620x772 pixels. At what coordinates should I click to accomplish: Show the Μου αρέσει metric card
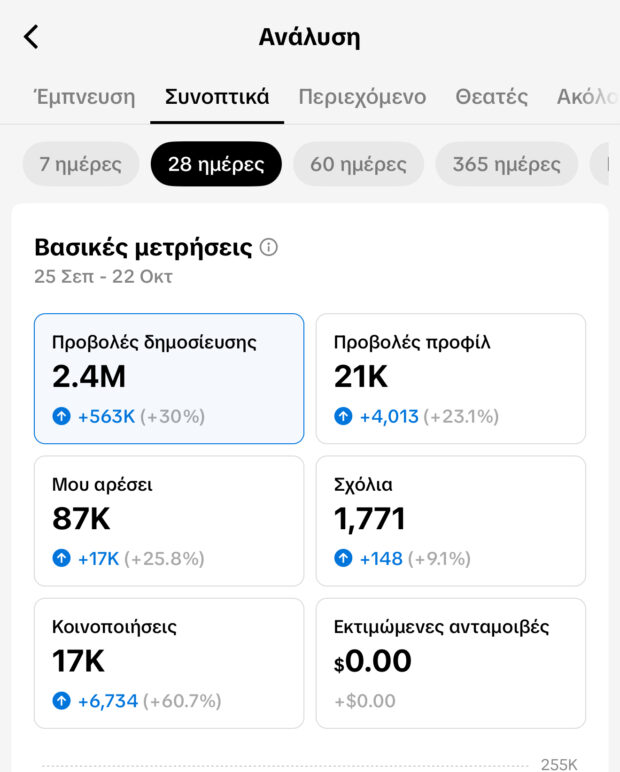pyautogui.click(x=169, y=521)
